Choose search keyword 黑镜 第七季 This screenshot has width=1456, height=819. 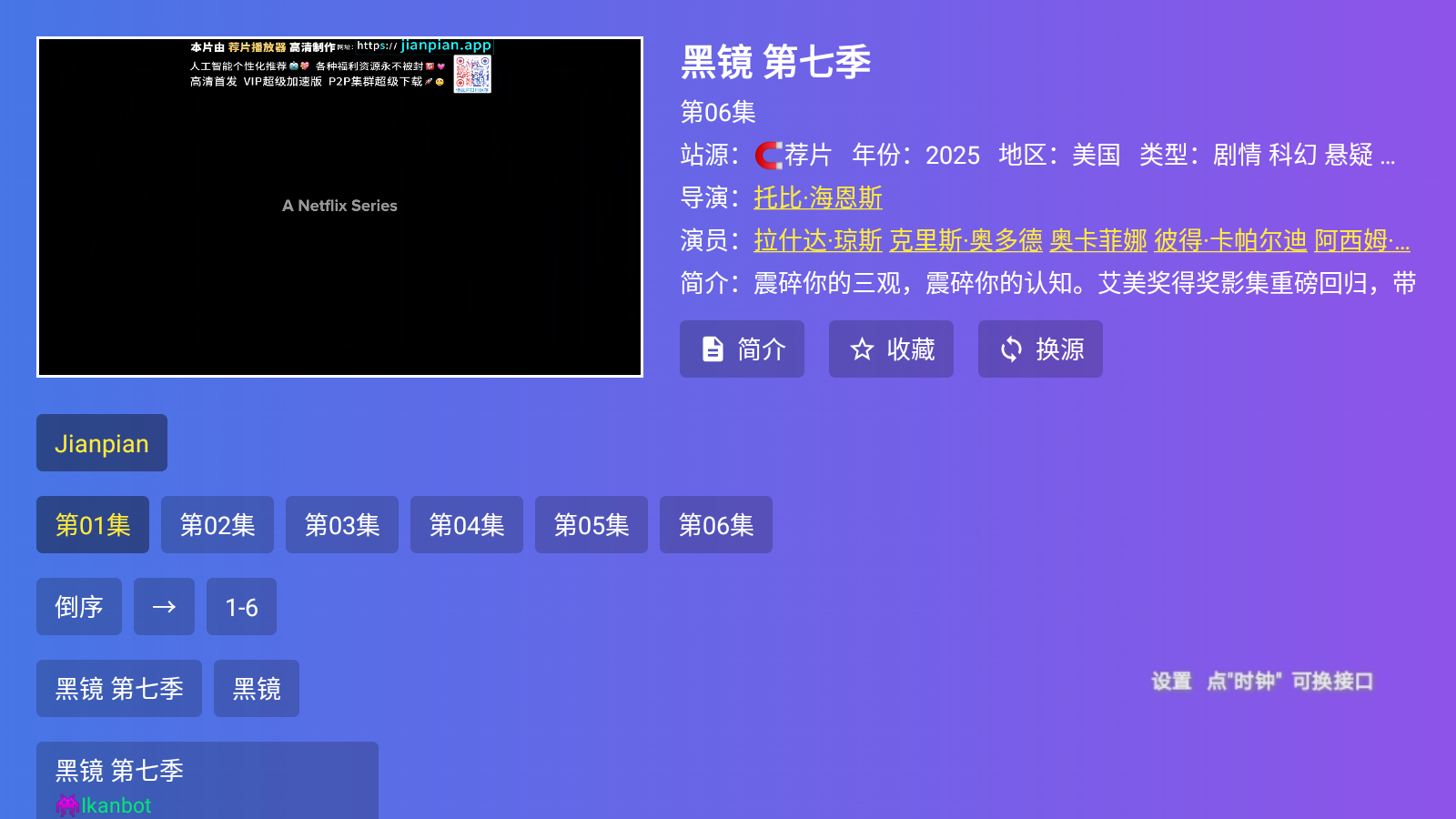pyautogui.click(x=119, y=689)
